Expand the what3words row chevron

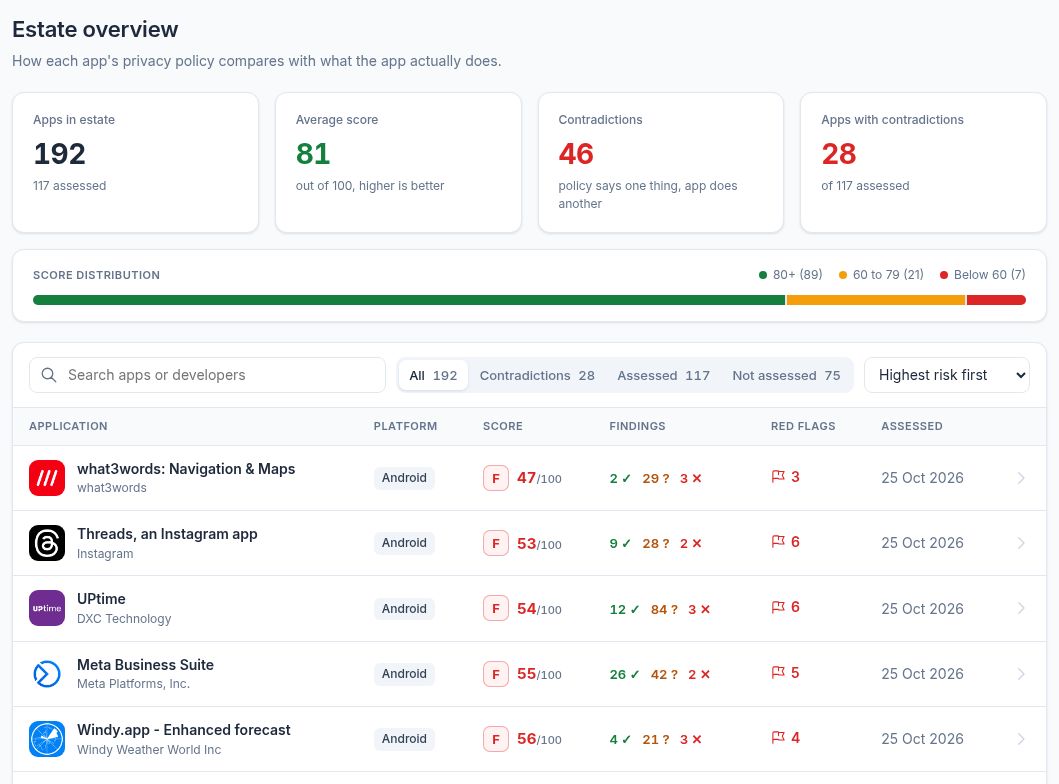point(1021,478)
